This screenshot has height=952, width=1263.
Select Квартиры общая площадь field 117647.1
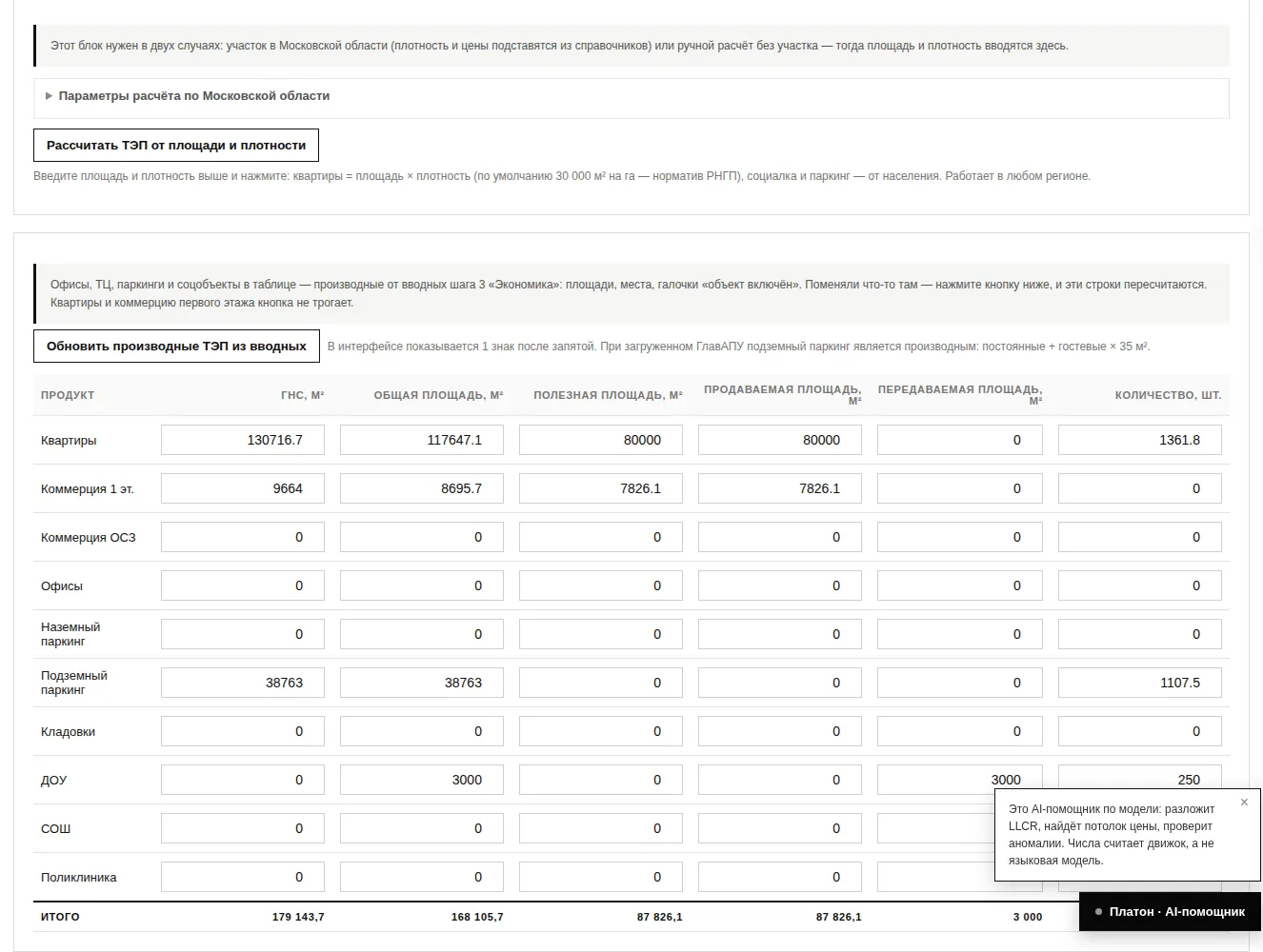pos(422,440)
